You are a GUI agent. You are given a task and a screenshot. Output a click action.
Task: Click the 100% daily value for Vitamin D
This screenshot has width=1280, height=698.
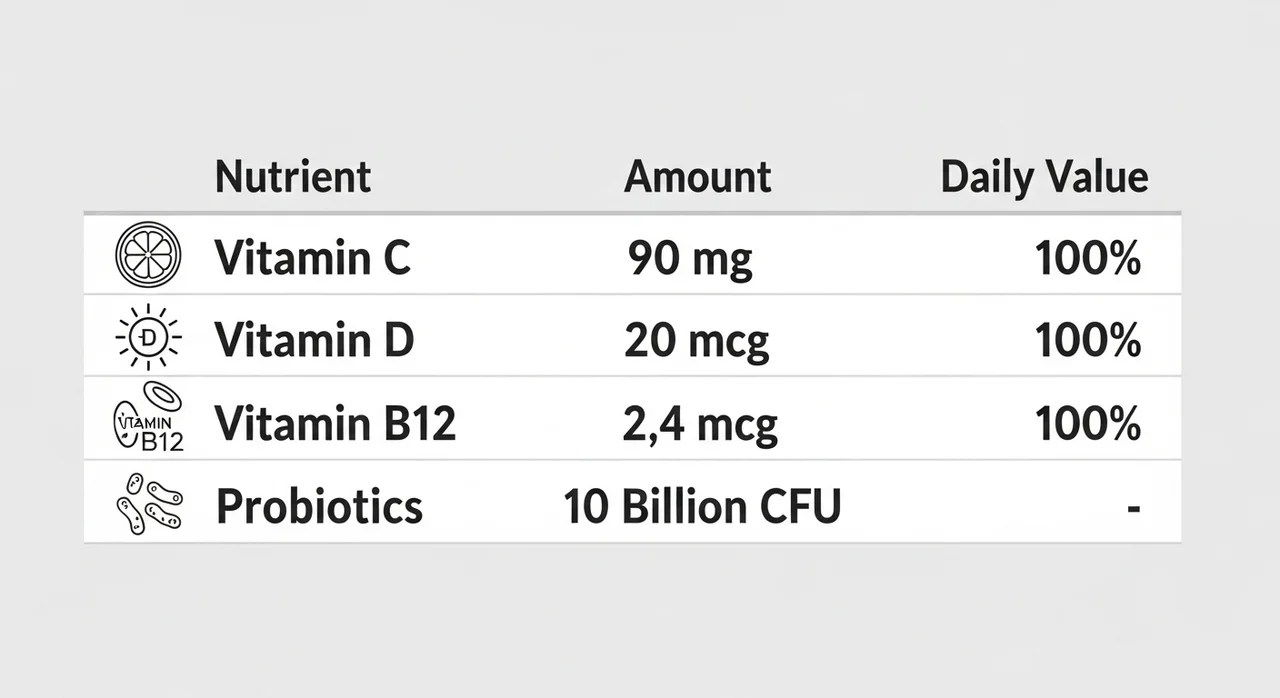pos(1088,341)
